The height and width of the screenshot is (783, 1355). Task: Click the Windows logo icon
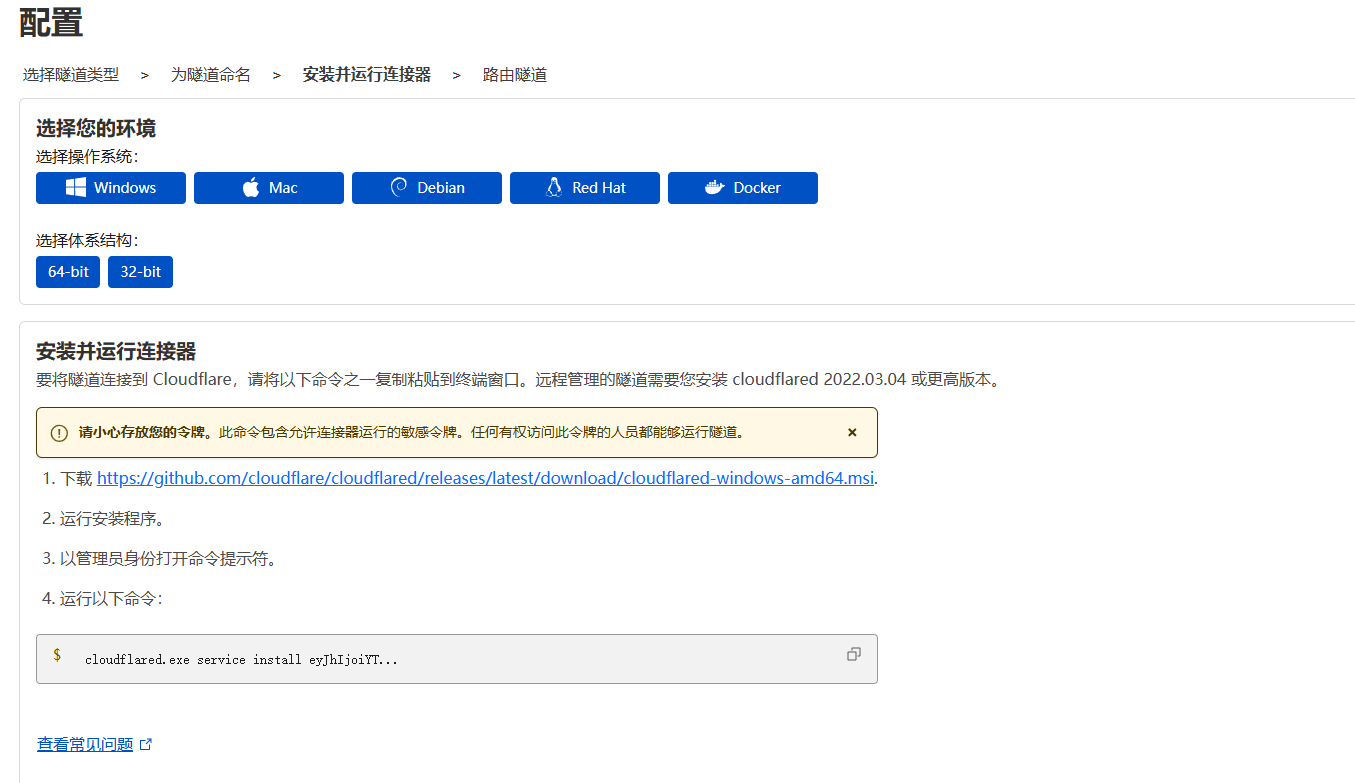(76, 188)
